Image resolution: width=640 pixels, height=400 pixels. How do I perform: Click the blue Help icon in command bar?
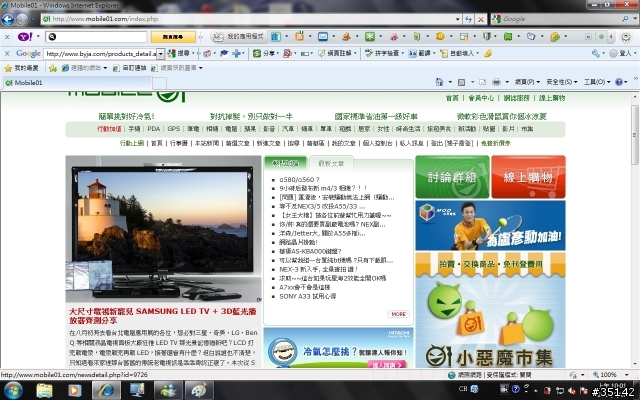tap(619, 82)
